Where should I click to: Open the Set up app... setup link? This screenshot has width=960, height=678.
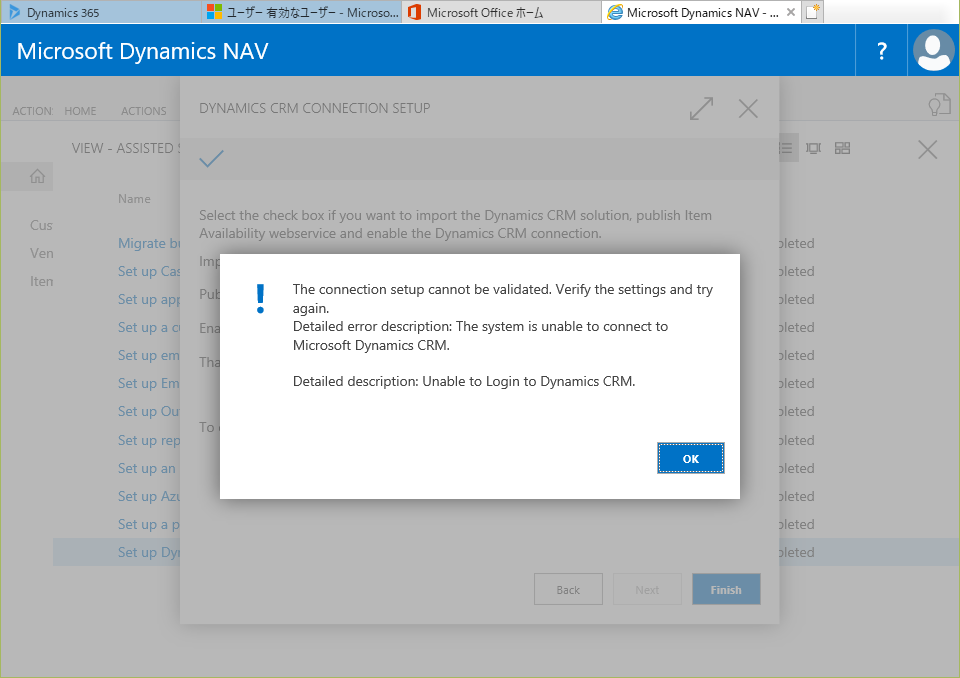click(149, 299)
